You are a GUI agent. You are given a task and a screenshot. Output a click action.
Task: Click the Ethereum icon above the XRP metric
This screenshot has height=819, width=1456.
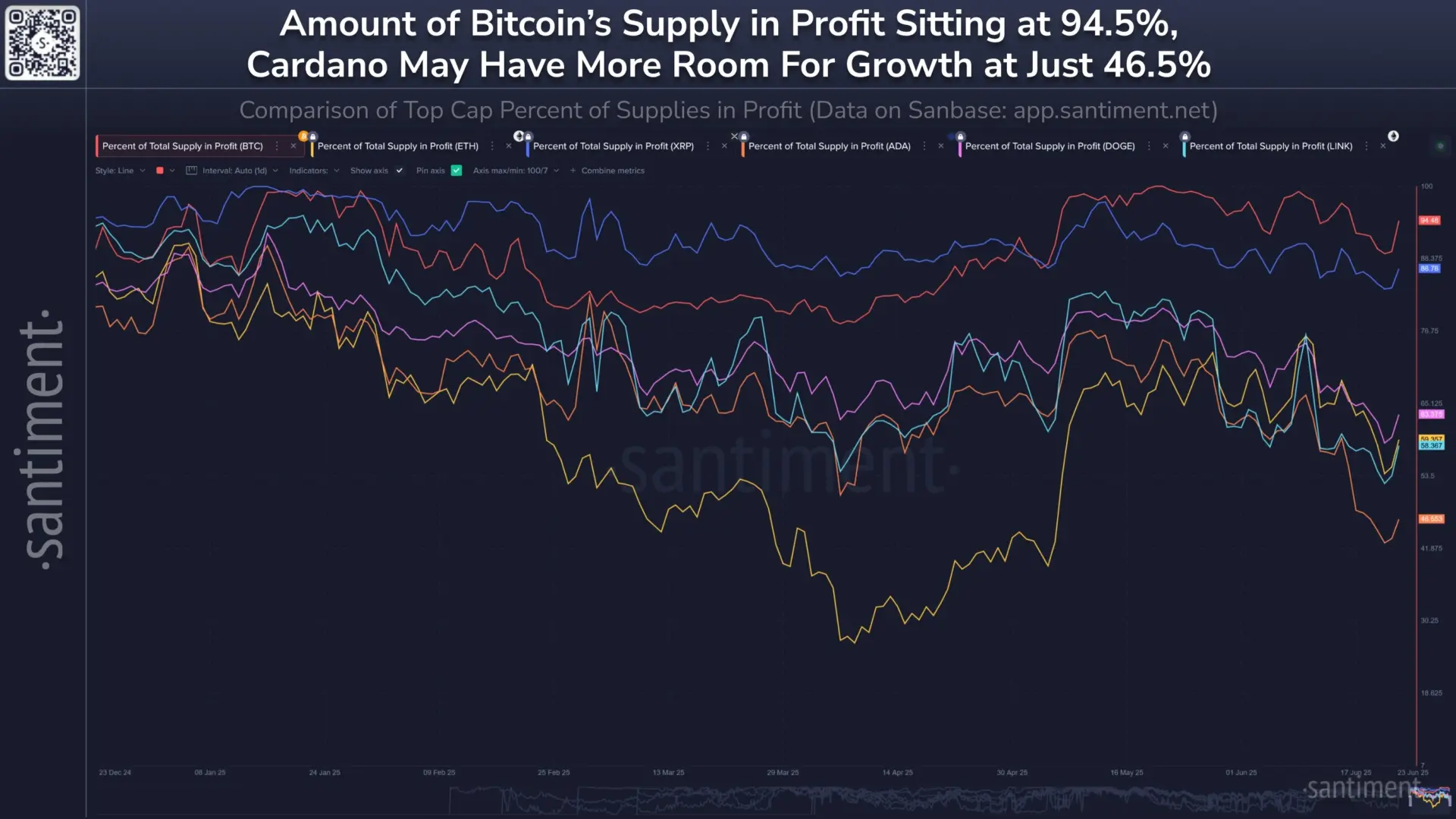pyautogui.click(x=518, y=135)
